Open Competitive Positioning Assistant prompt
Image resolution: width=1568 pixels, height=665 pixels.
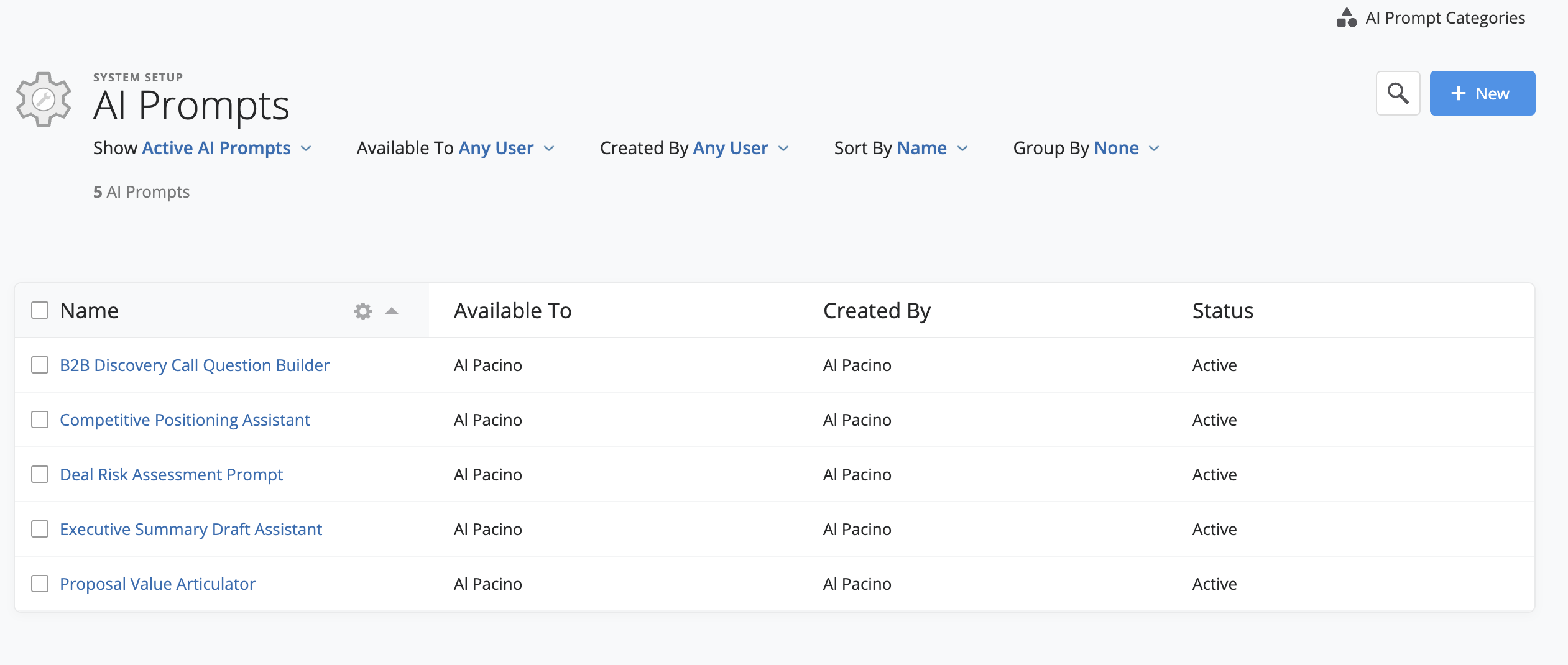[x=185, y=420]
